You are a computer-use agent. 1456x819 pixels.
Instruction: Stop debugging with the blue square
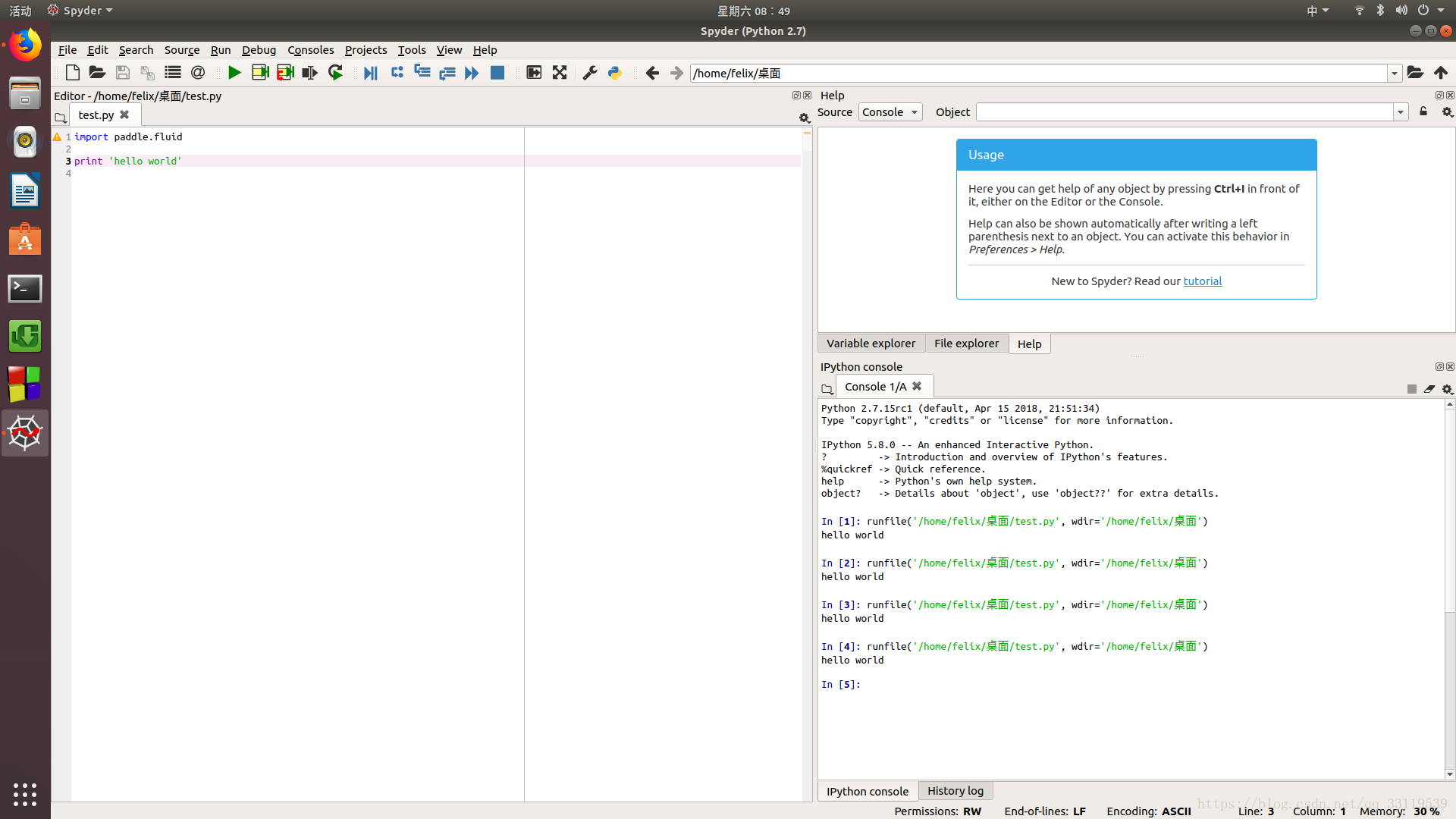[497, 73]
